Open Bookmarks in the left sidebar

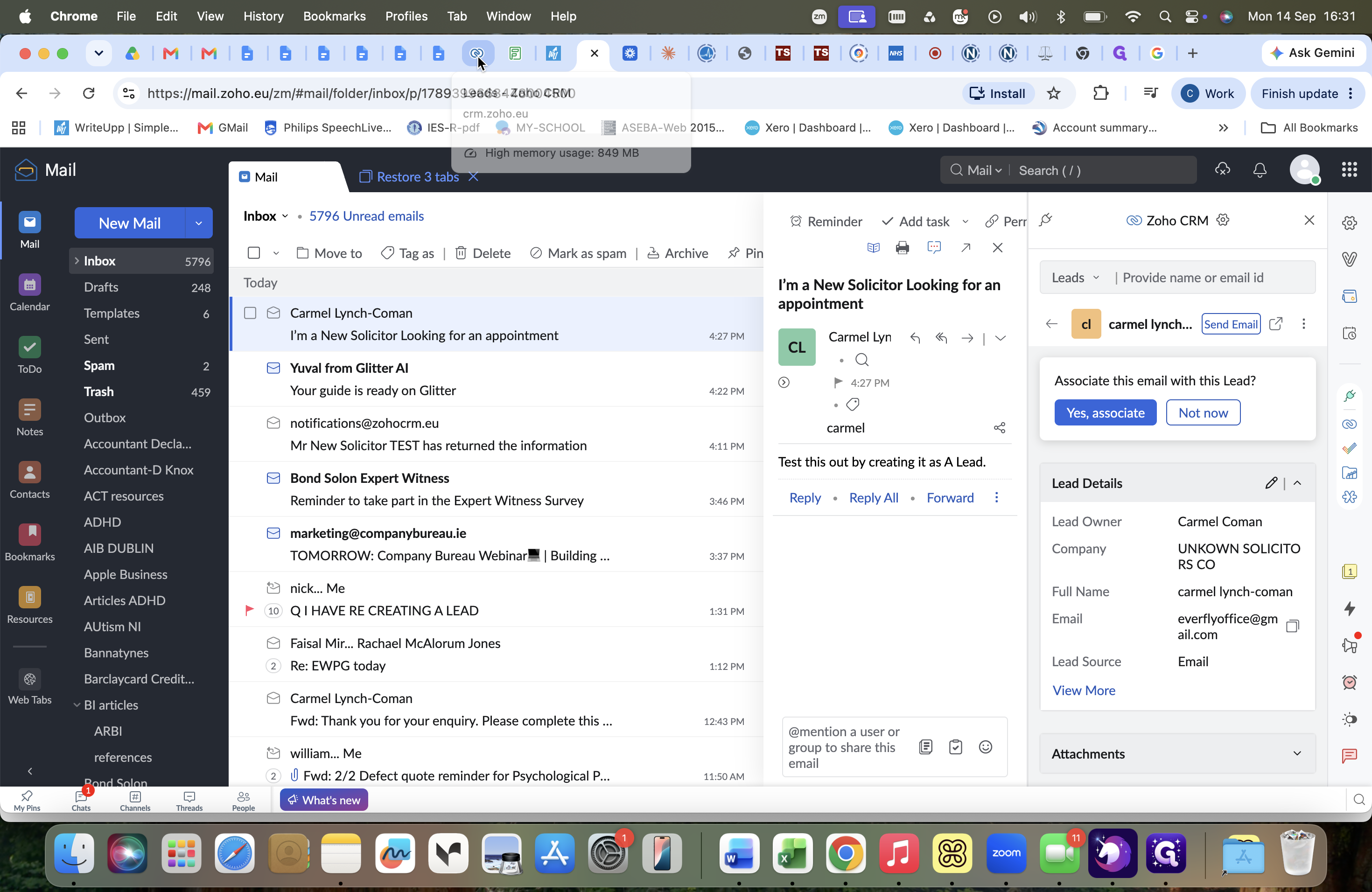(29, 543)
